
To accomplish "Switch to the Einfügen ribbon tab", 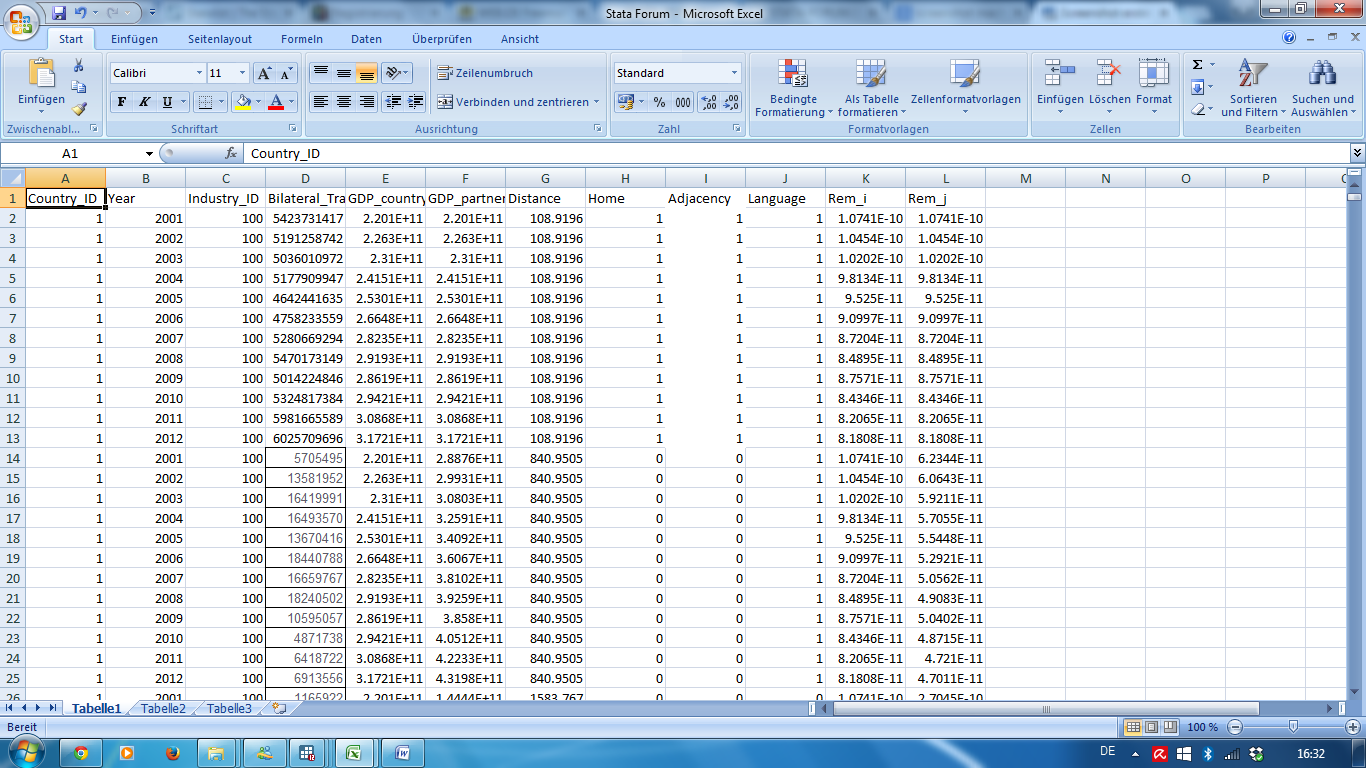I will pyautogui.click(x=134, y=39).
